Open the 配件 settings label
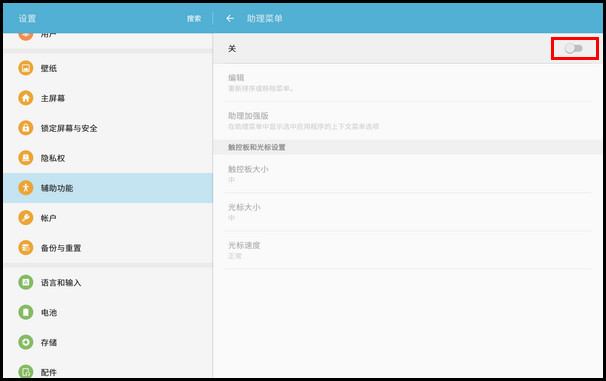606x381 pixels. pyautogui.click(x=49, y=372)
